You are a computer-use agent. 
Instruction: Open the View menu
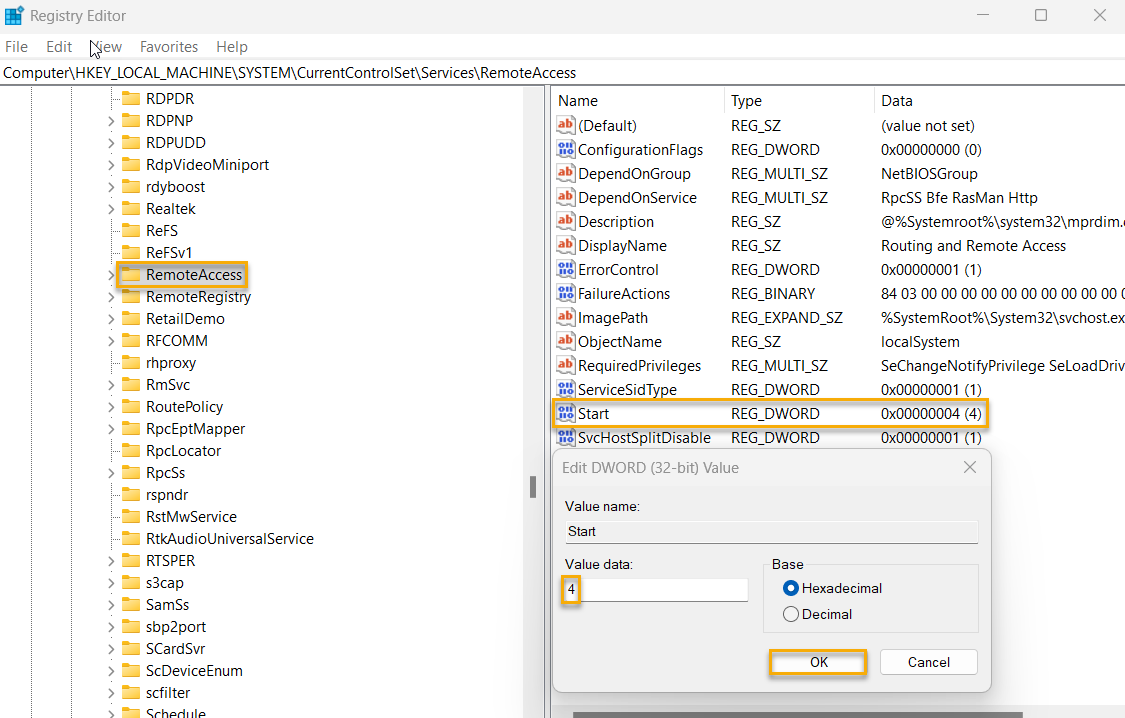[x=105, y=46]
